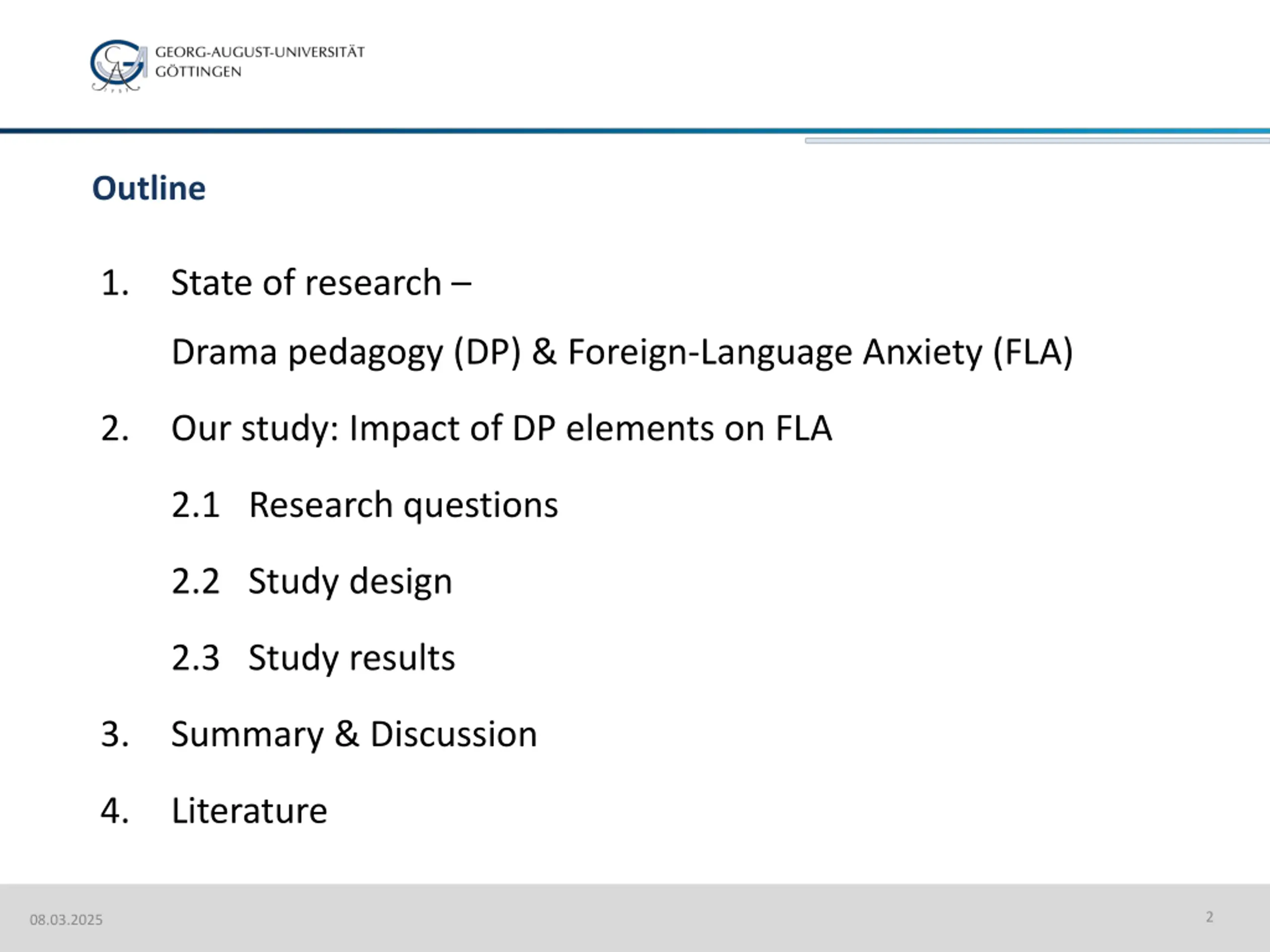Click the 'Drama pedagogy (DP) & Foreign-Language Anxiety (FLA)' line
Viewport: 1270px width, 952px height.
[623, 353]
